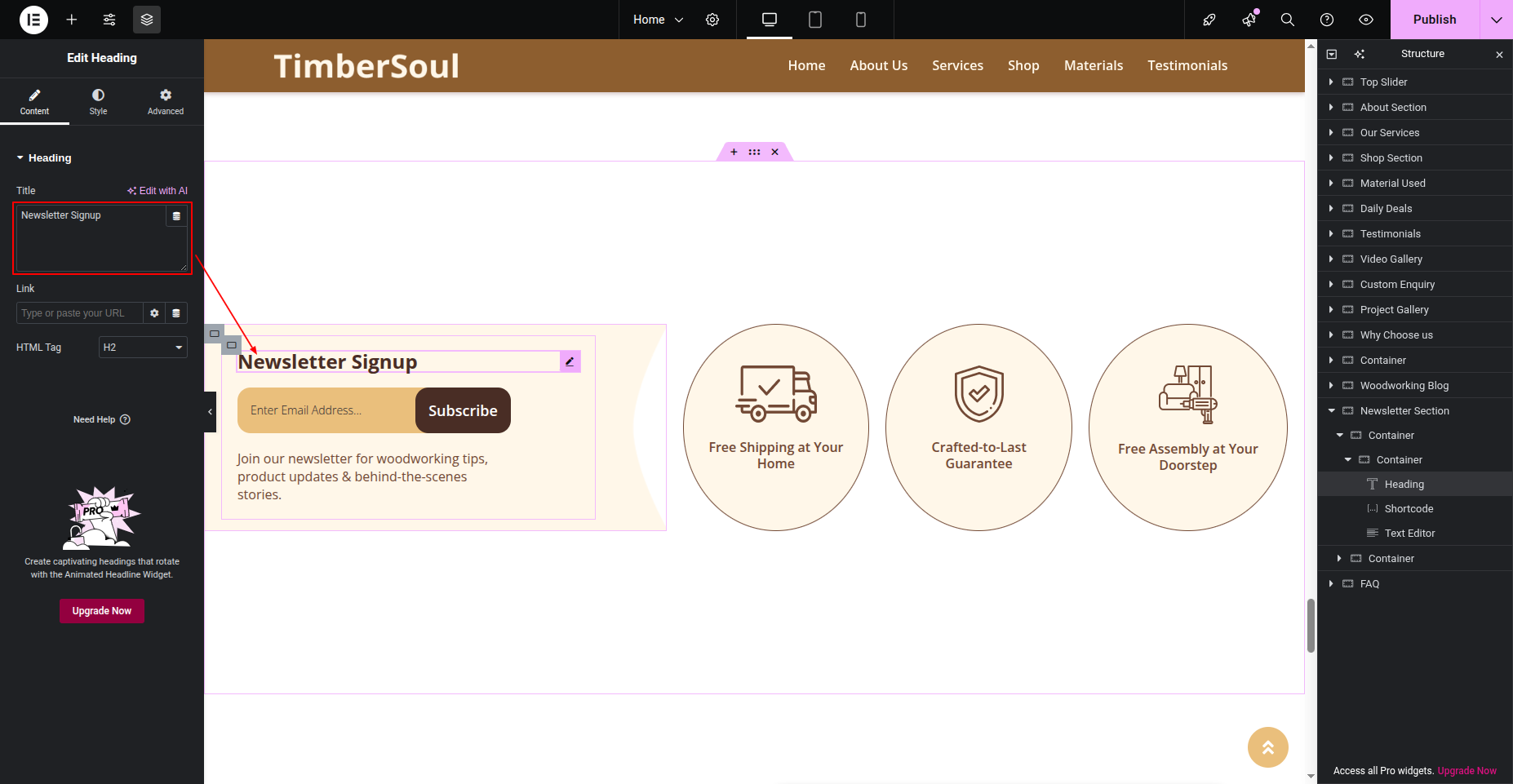Switch to tablet device preview
This screenshot has width=1513, height=784.
[814, 20]
